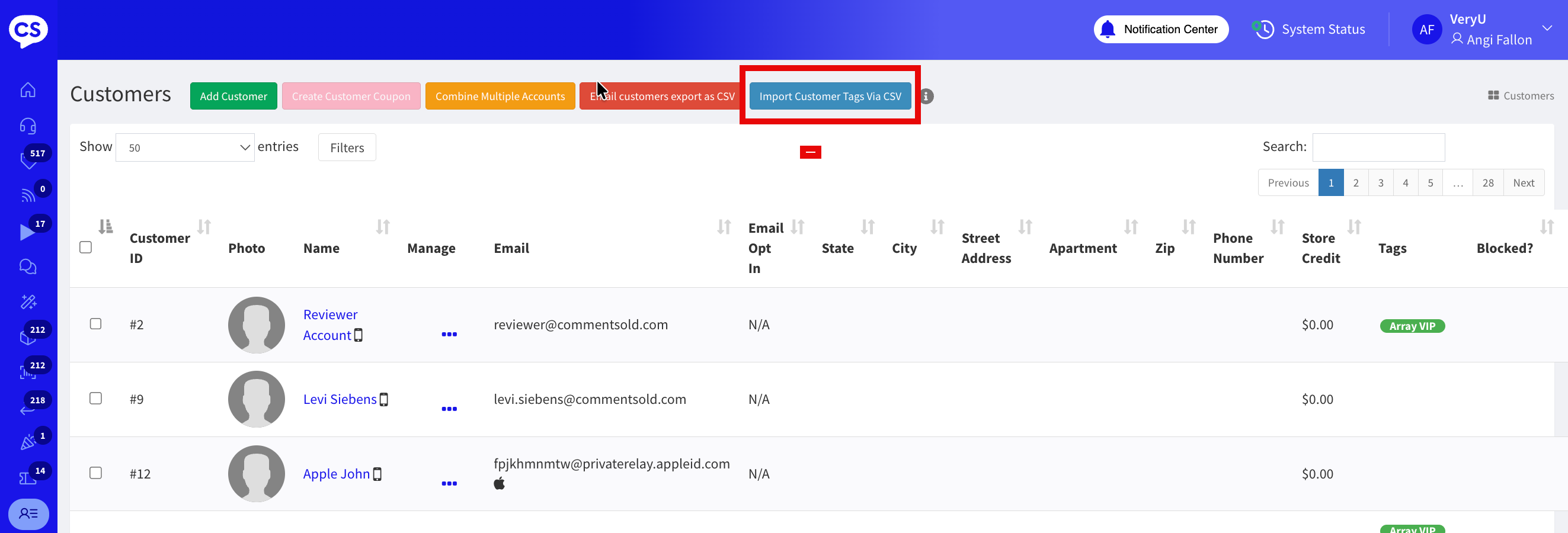
Task: Click Next in the pagination bar
Action: pos(1523,182)
